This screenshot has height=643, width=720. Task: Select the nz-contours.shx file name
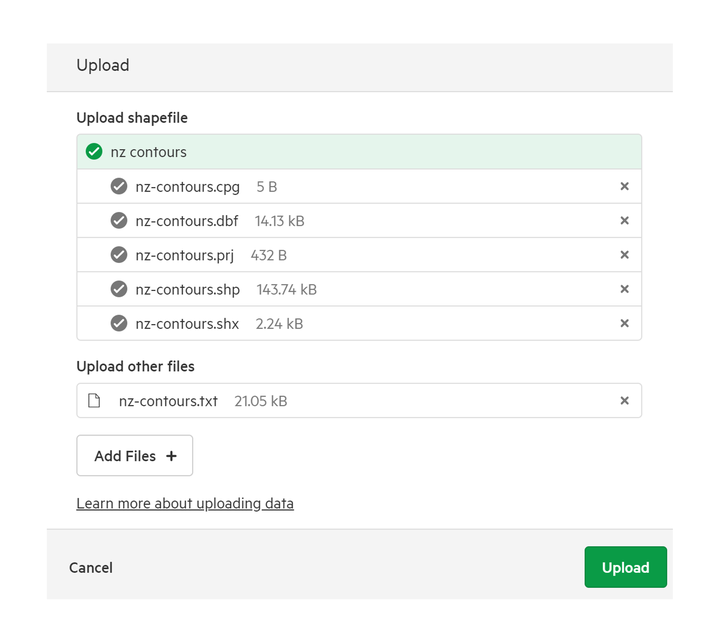point(187,324)
